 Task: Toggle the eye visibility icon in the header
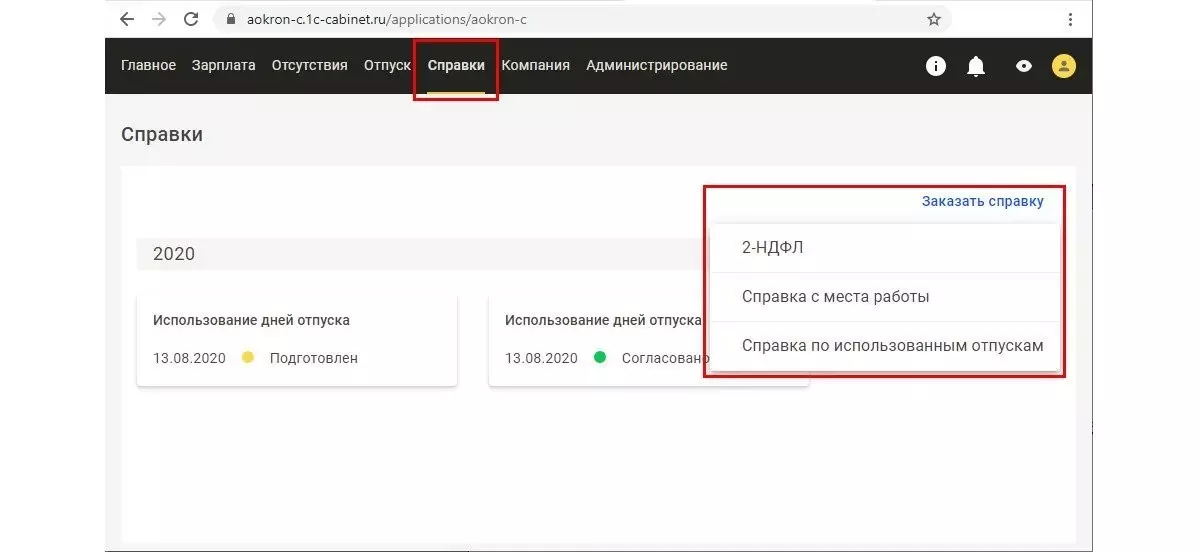(x=1023, y=66)
